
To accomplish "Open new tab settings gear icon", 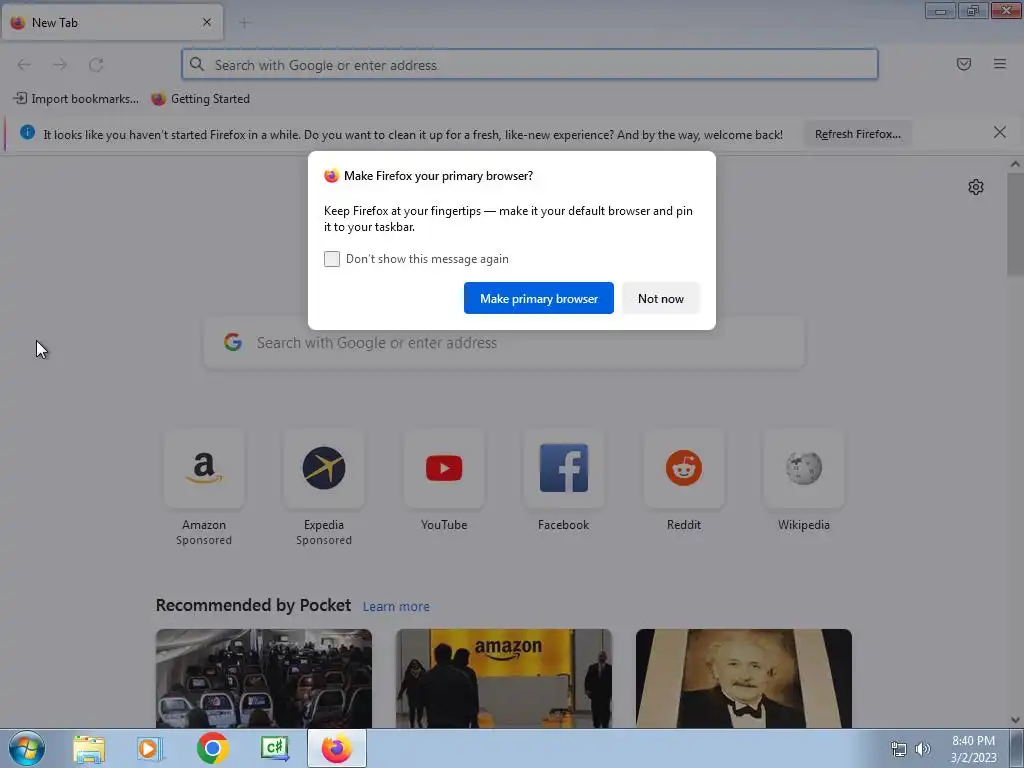I will [976, 187].
